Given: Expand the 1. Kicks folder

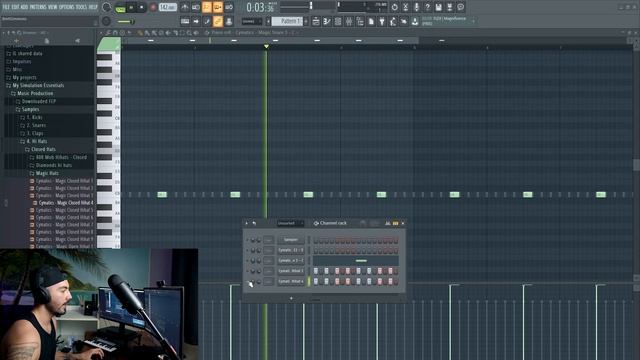Looking at the screenshot, I should (34, 118).
